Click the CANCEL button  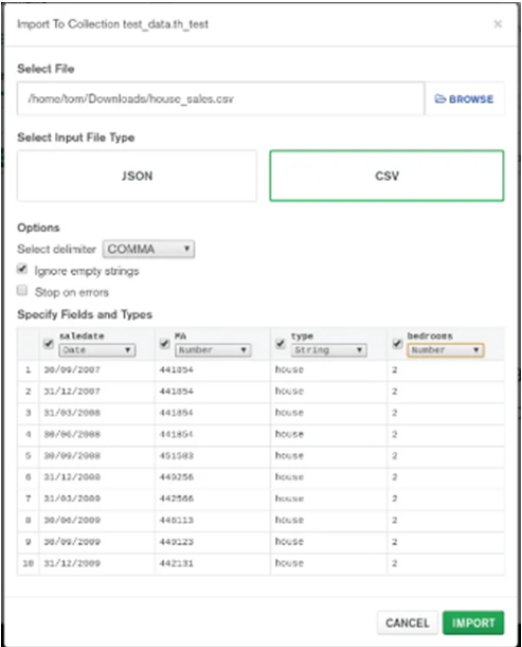click(407, 623)
